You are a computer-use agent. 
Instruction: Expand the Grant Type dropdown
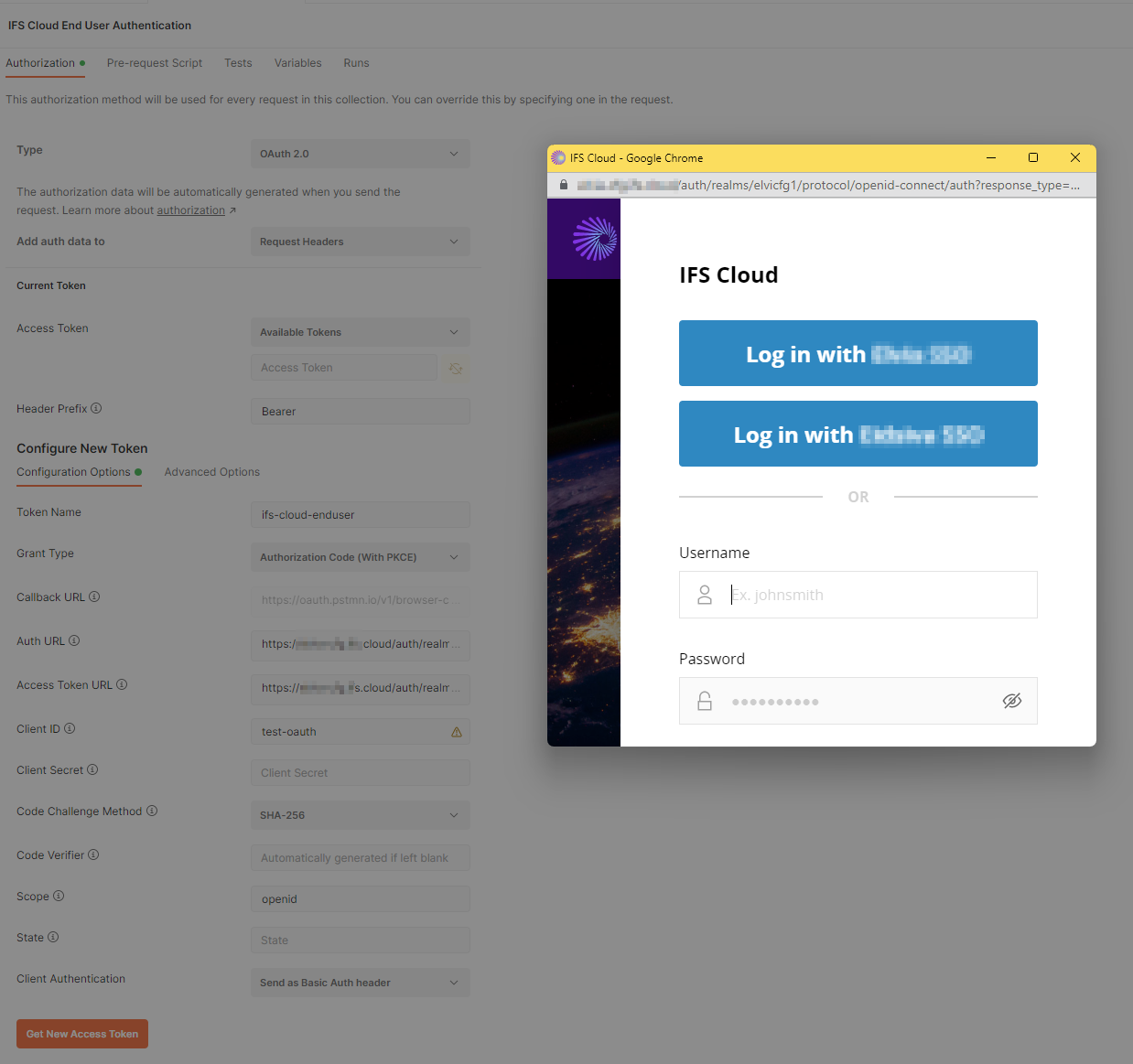pyautogui.click(x=360, y=557)
